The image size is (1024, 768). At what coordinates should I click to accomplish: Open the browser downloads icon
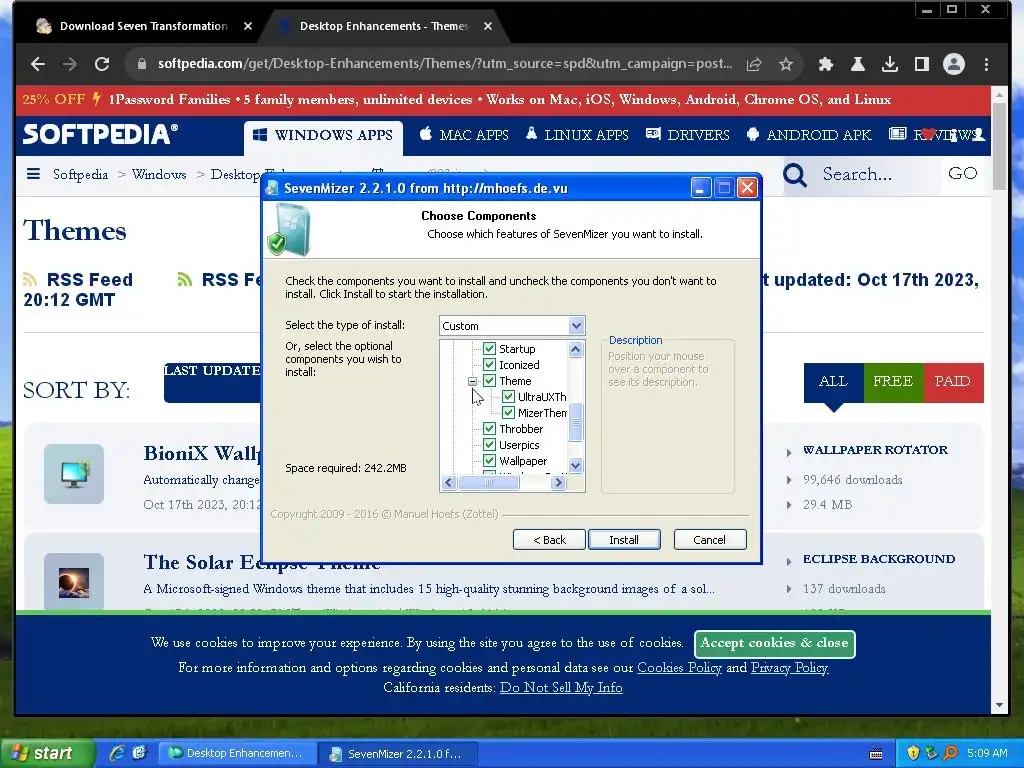(889, 64)
